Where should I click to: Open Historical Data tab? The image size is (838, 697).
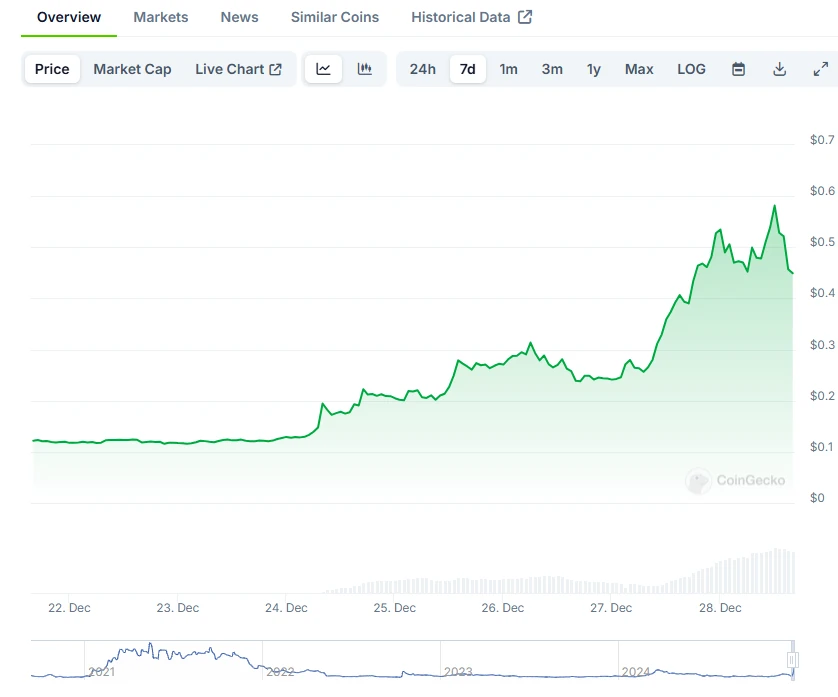point(471,17)
